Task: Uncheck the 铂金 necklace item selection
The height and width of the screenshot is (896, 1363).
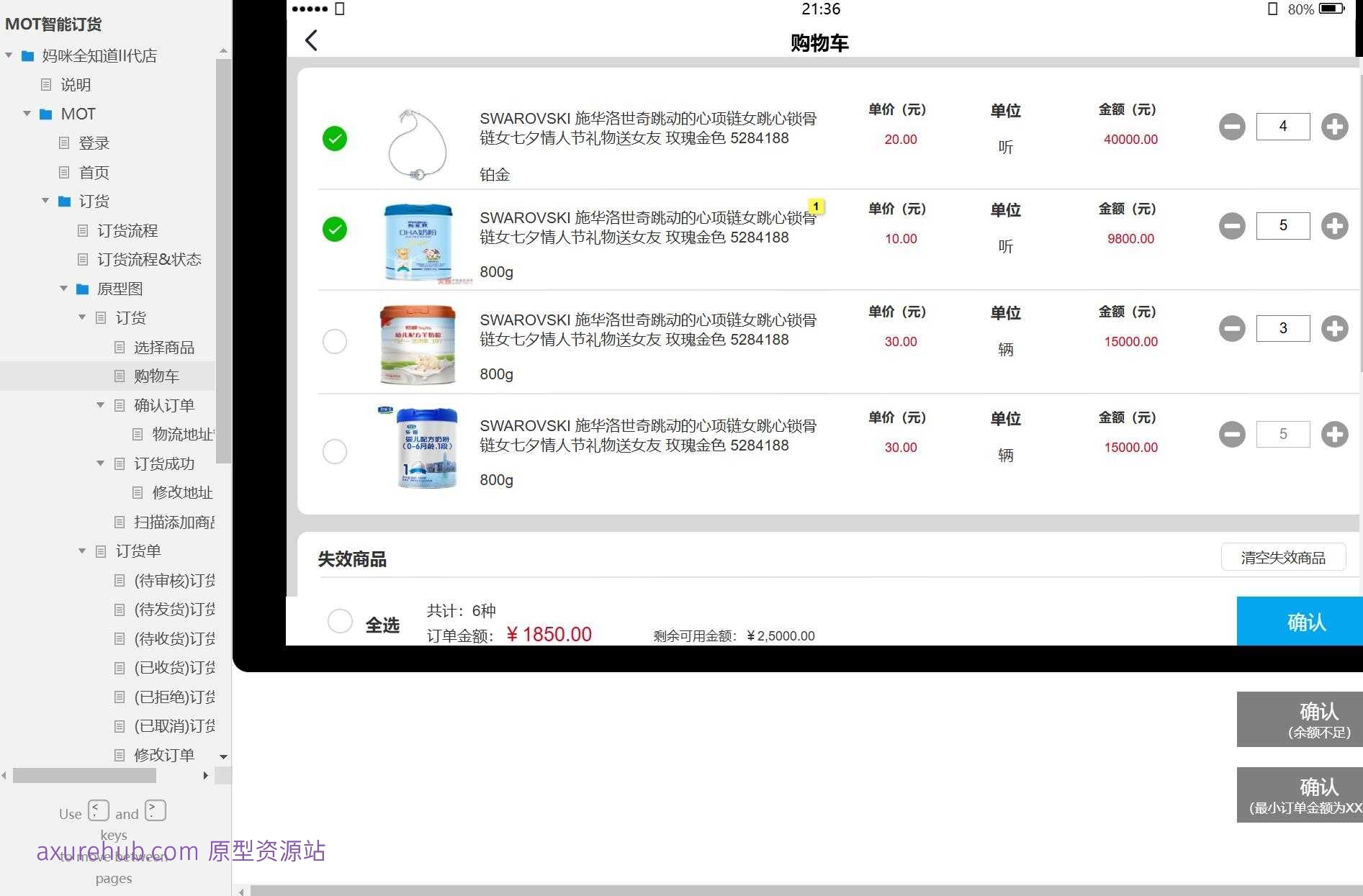Action: 335,138
